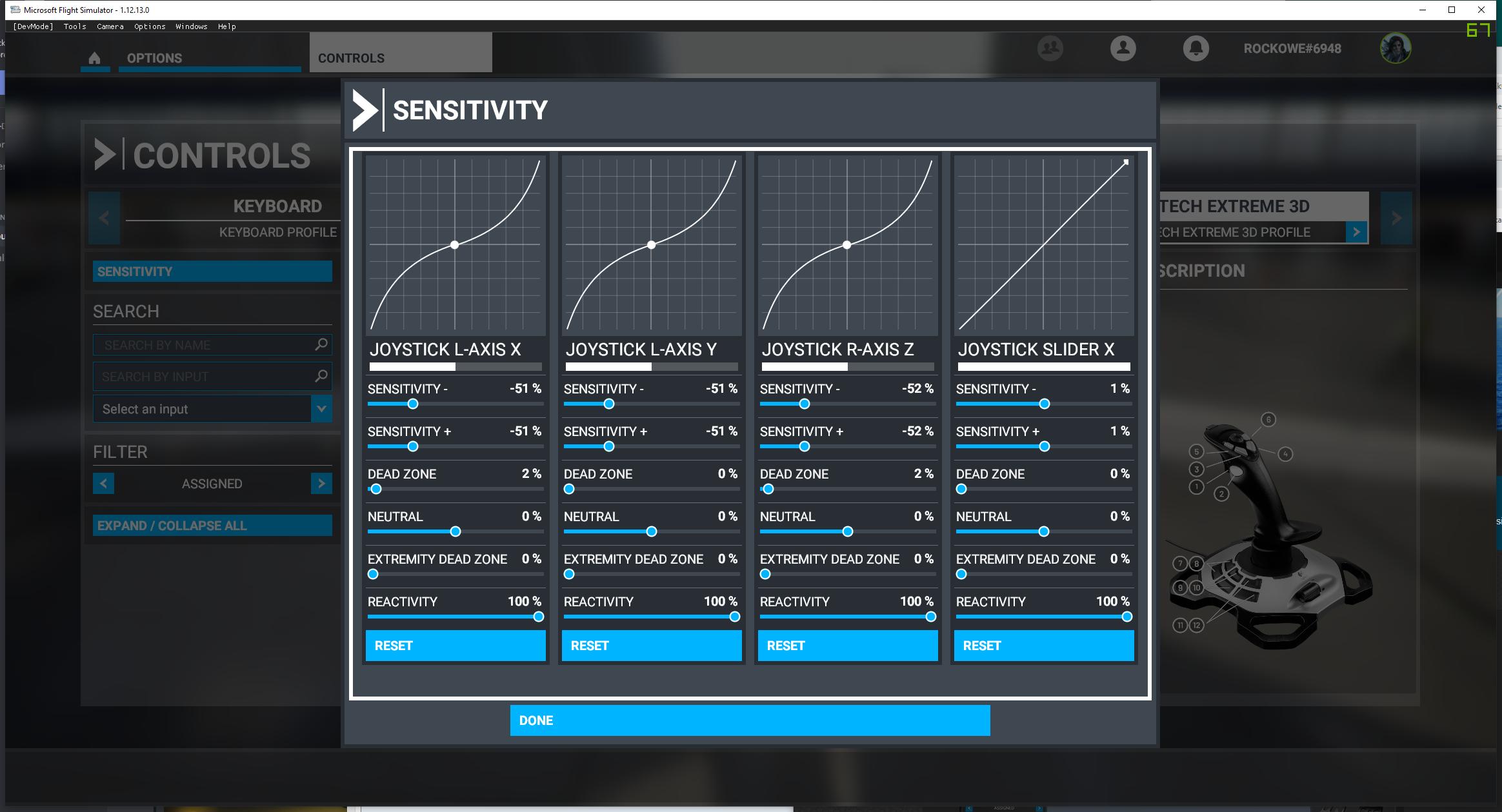Select the CONTROLS tab

(350, 57)
